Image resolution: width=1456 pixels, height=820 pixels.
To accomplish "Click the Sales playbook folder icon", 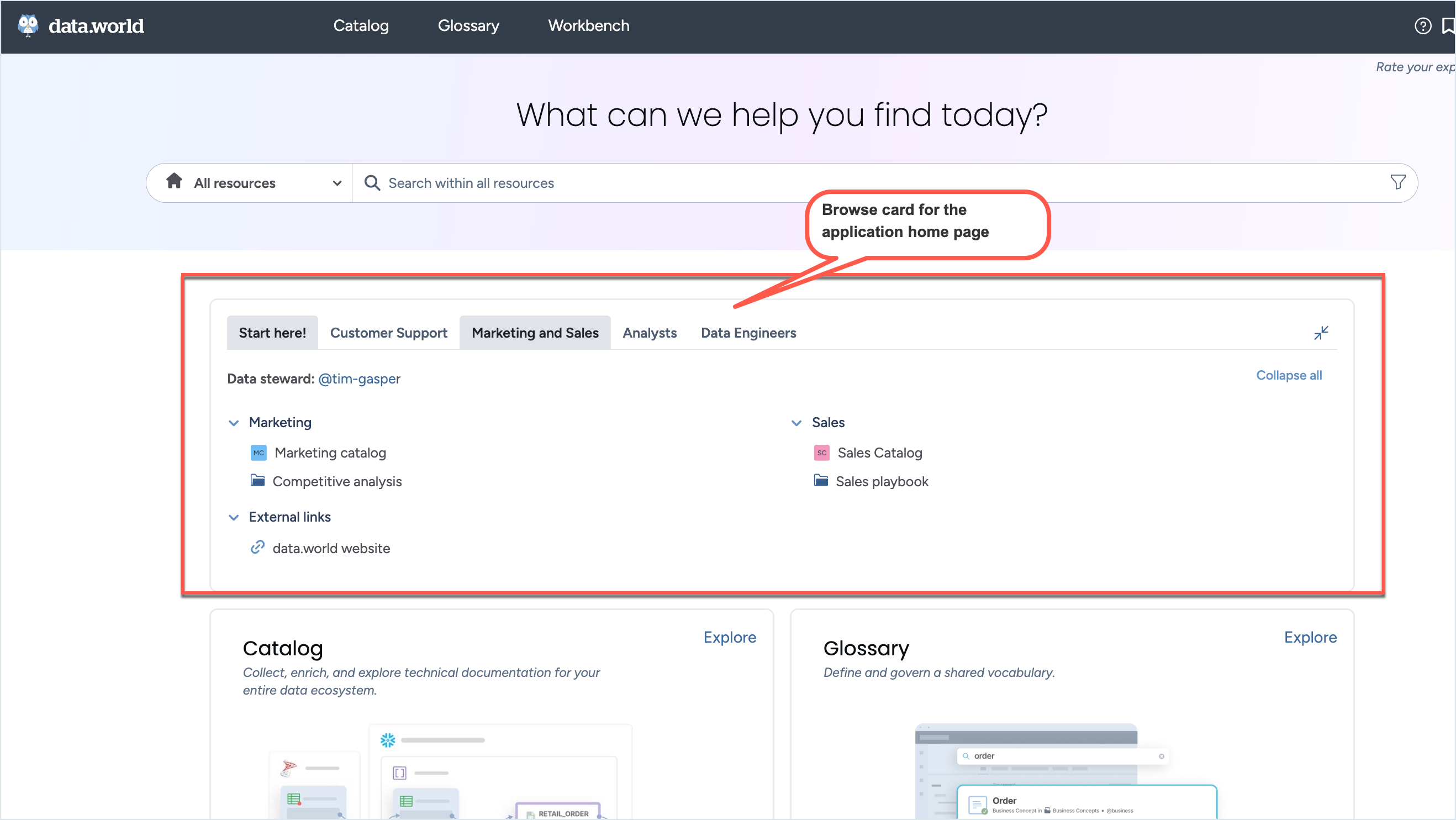I will tap(821, 481).
